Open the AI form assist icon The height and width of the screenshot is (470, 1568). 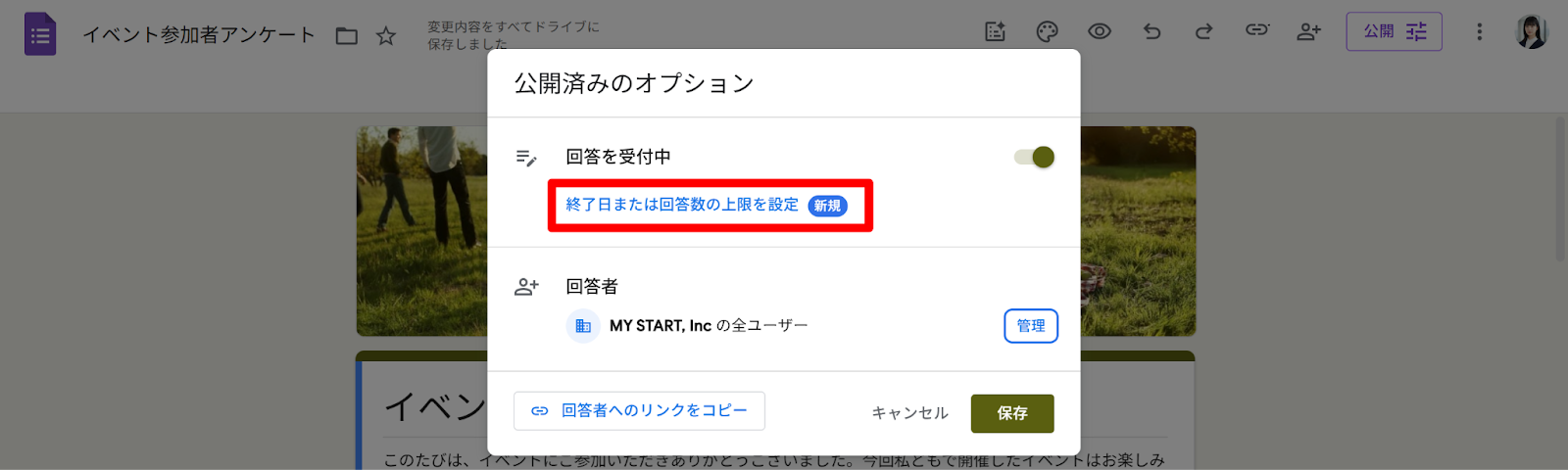(x=995, y=32)
